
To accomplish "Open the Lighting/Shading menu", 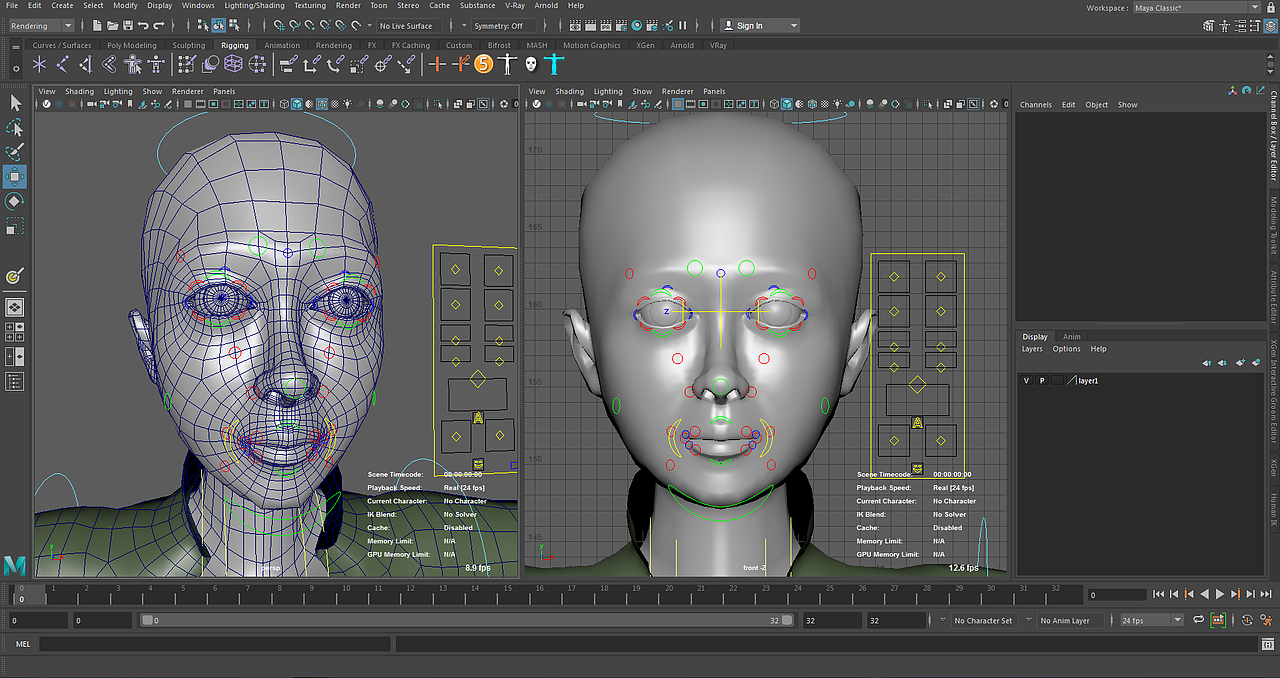I will point(254,5).
